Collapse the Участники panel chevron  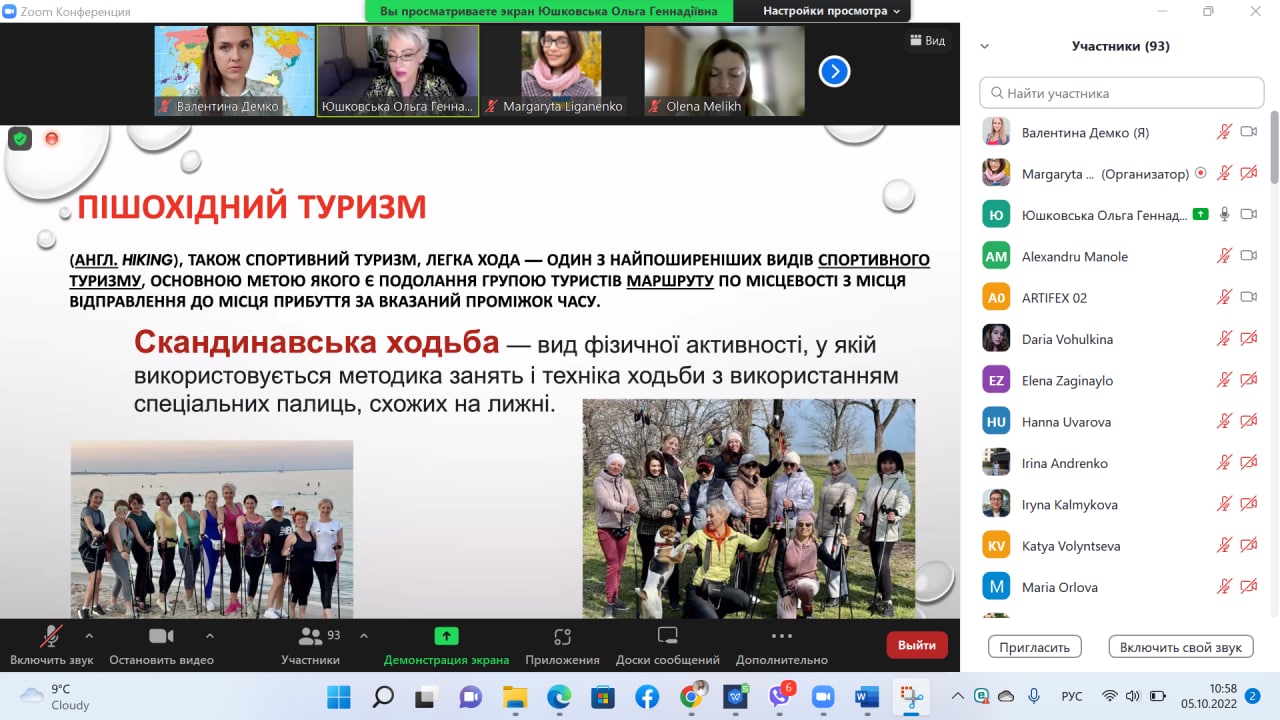pyautogui.click(x=985, y=46)
